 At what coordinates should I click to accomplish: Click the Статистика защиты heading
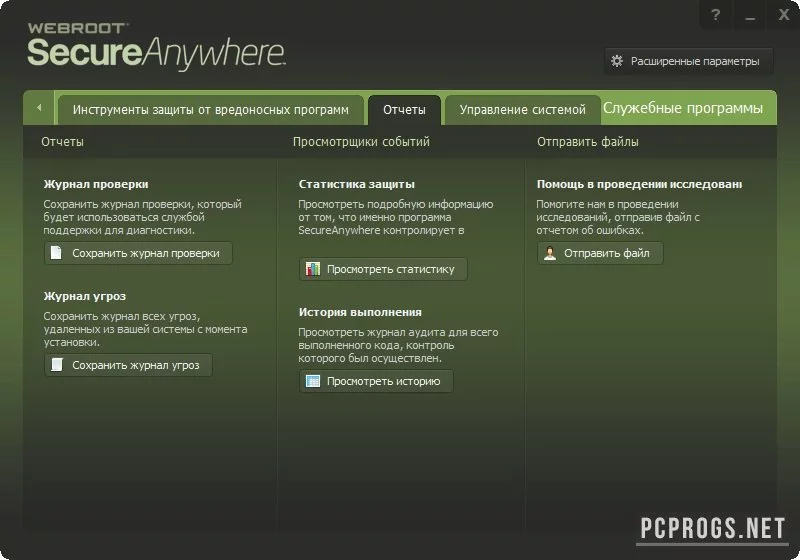(357, 184)
